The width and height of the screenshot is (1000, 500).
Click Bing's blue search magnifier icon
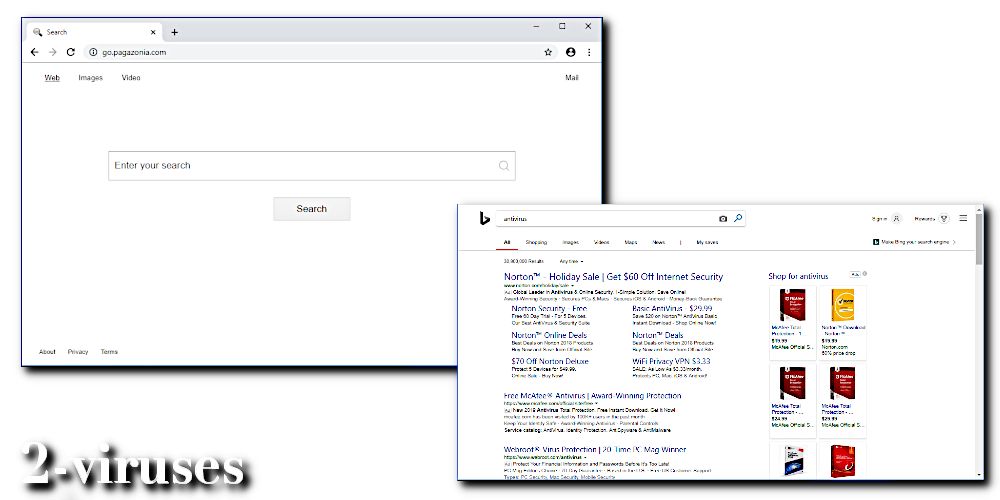pyautogui.click(x=738, y=218)
